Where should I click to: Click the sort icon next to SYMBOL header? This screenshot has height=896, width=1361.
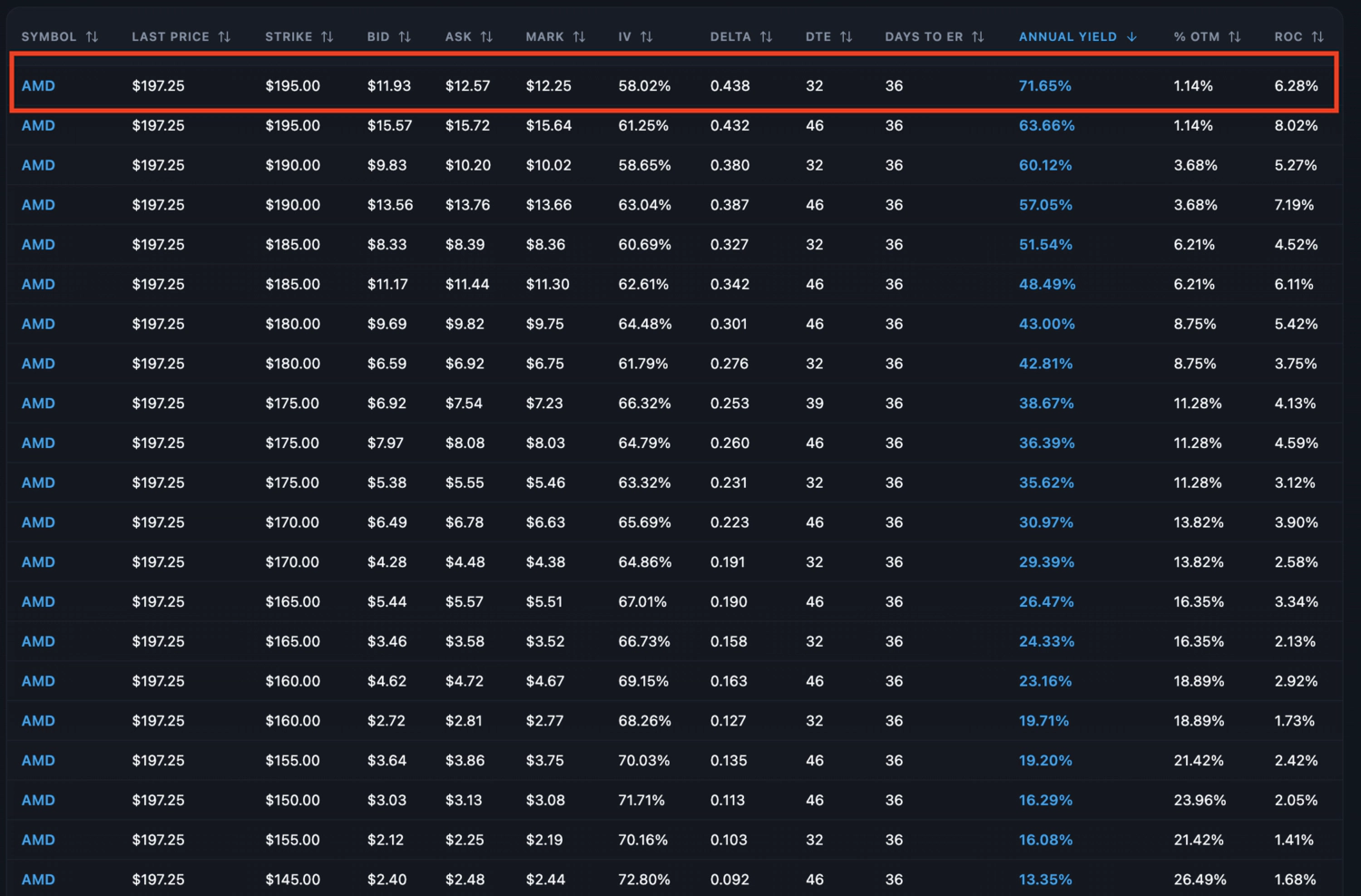[x=92, y=37]
